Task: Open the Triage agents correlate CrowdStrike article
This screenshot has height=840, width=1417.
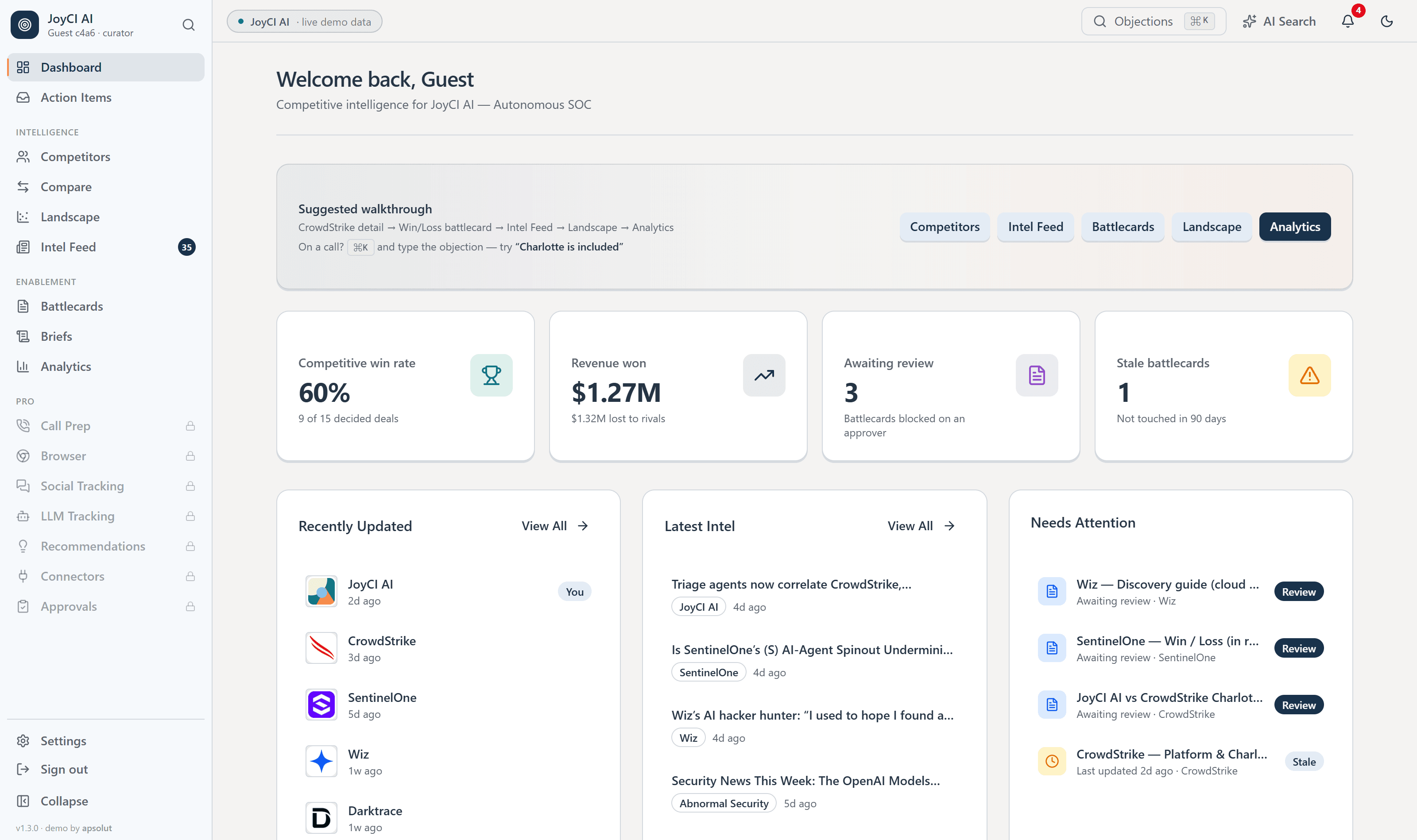Action: [x=791, y=584]
